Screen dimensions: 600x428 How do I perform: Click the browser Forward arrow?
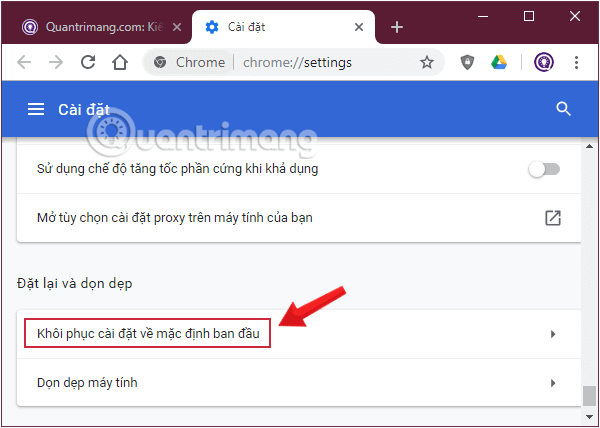[56, 62]
